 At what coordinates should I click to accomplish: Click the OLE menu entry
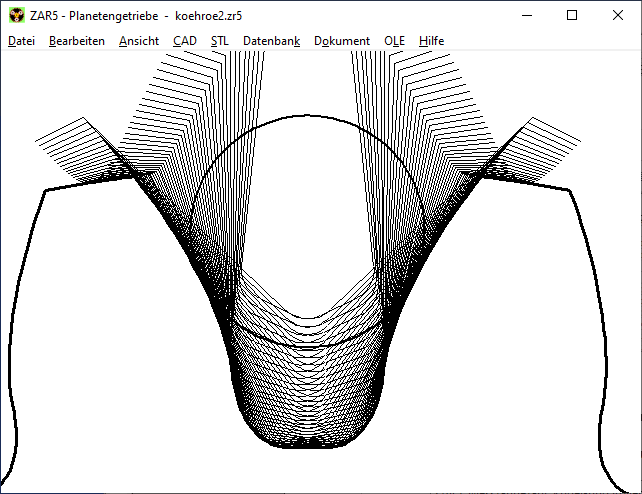(394, 41)
